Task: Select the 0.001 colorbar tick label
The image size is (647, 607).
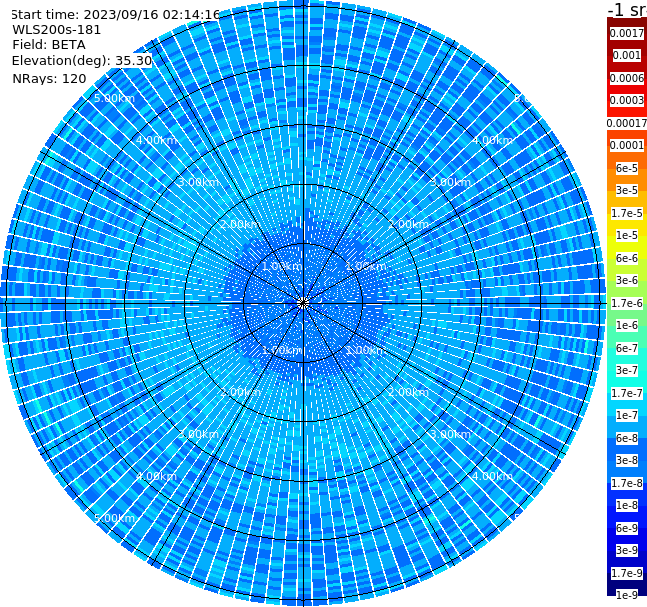Action: (x=627, y=55)
